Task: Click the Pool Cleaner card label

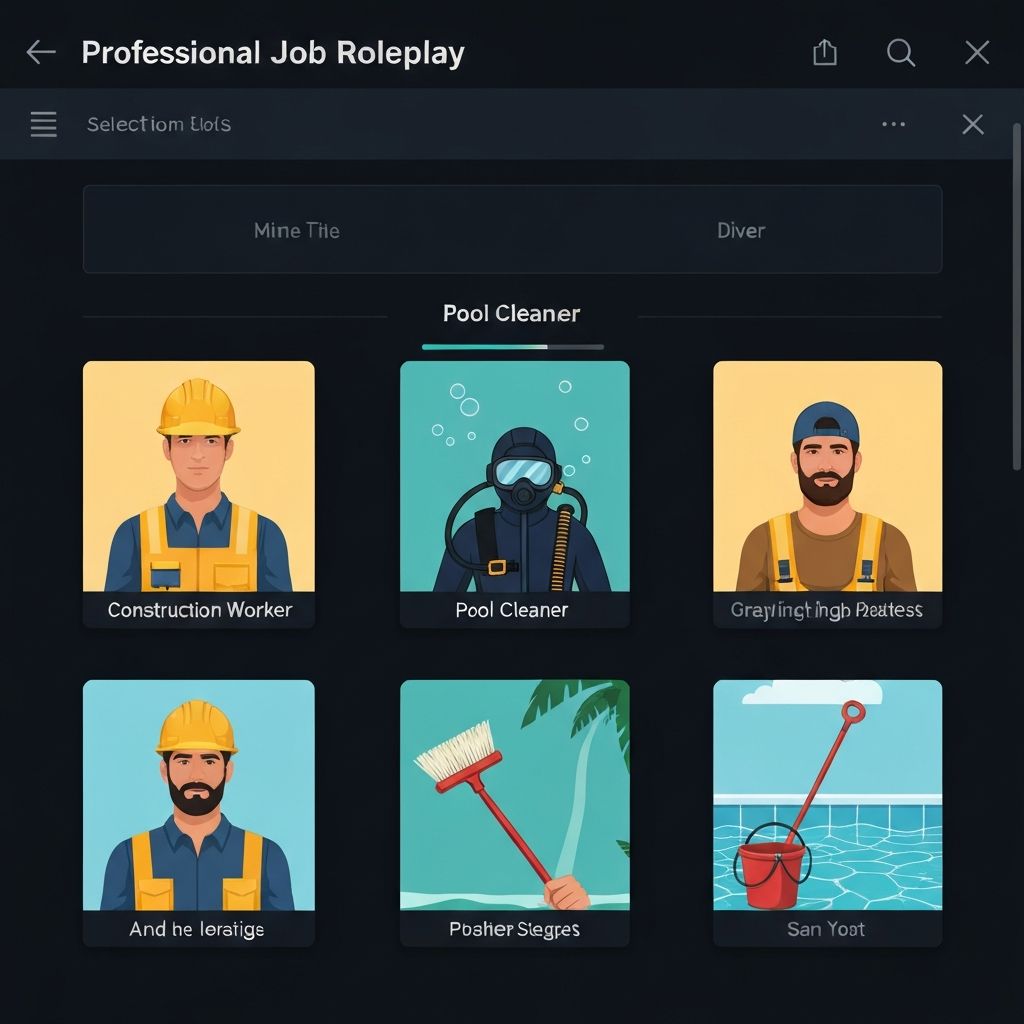Action: click(x=512, y=610)
